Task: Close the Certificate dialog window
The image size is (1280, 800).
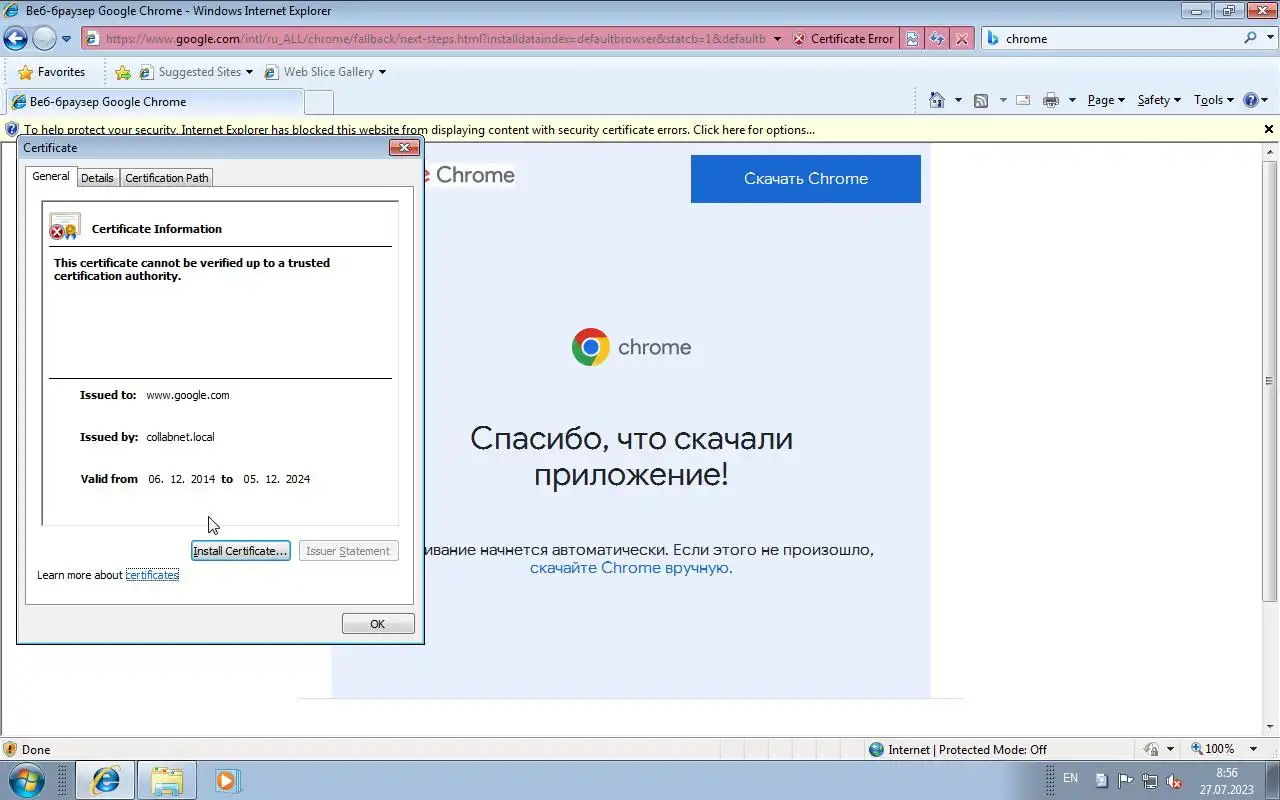Action: [x=404, y=148]
